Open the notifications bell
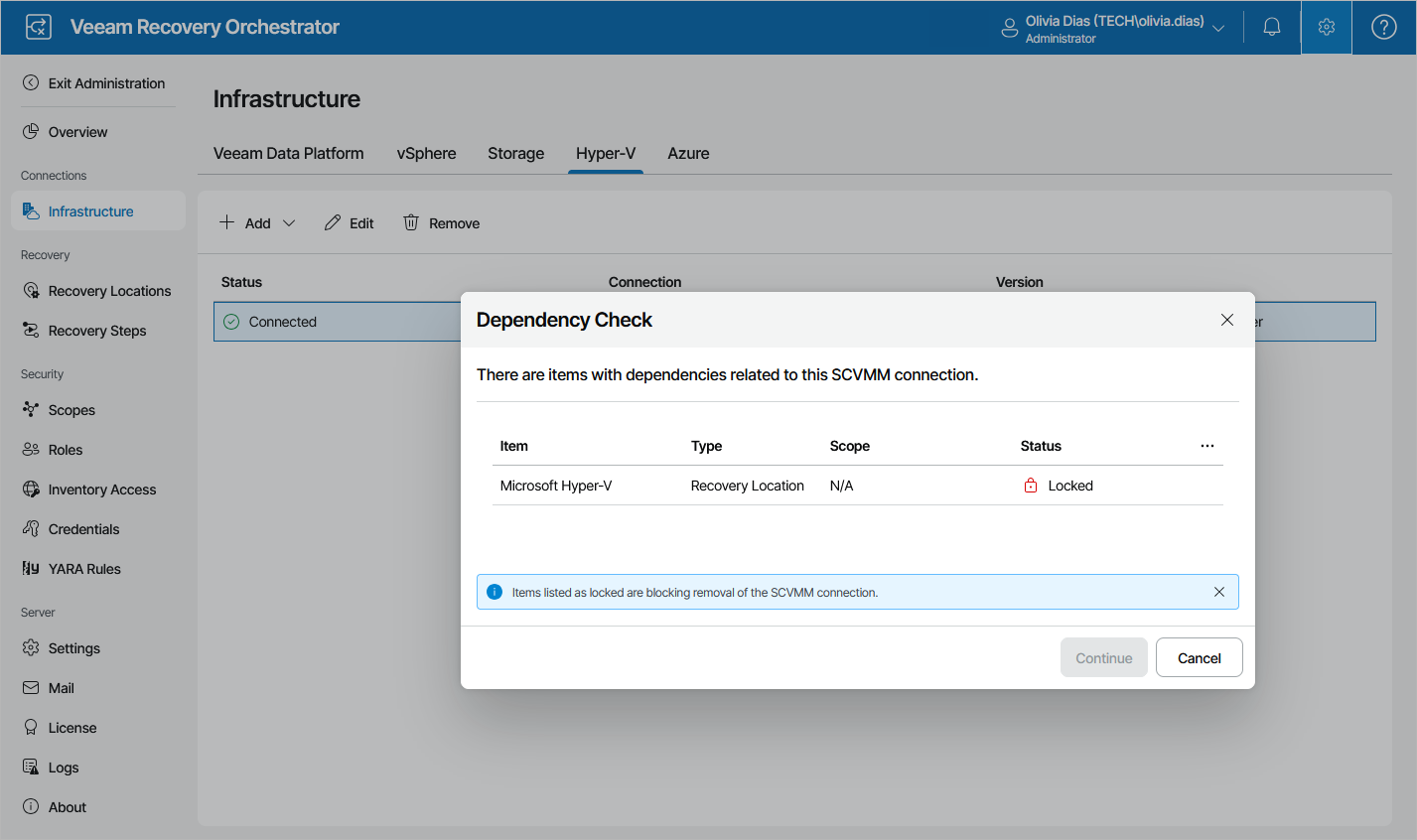 (x=1272, y=27)
